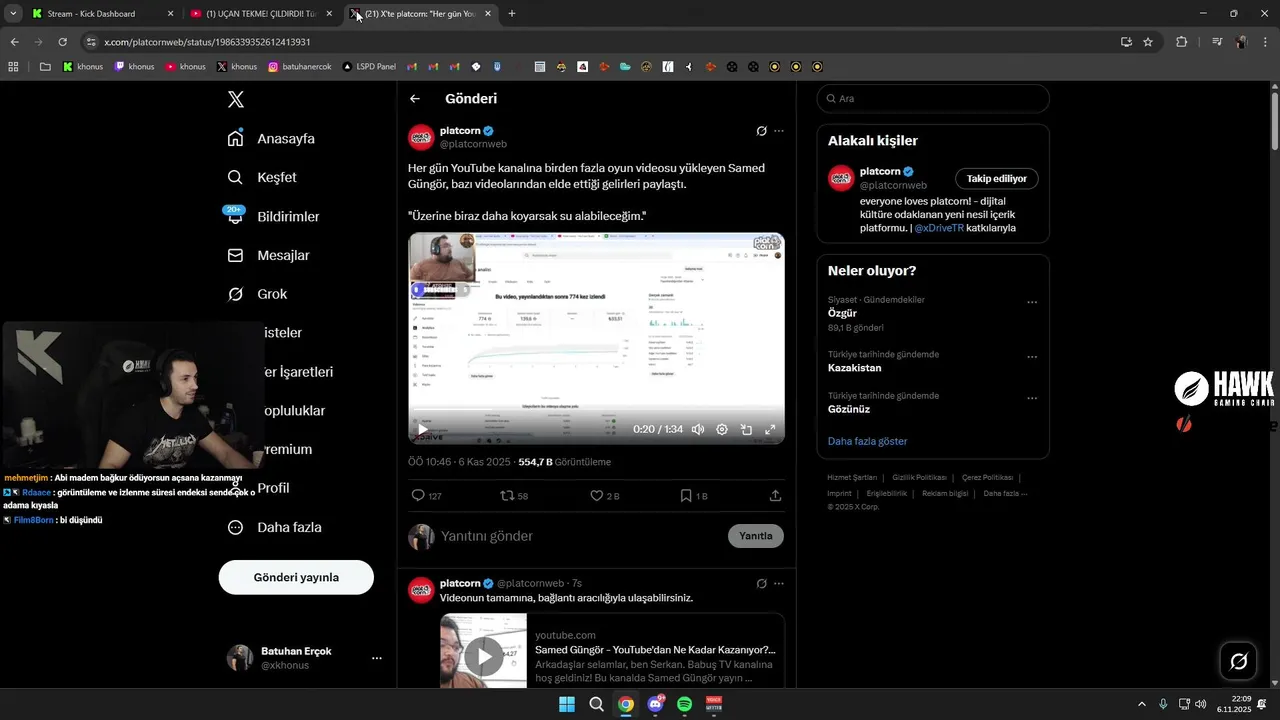Open tab search dropdown arrow
1280x720 pixels.
pos(13,14)
